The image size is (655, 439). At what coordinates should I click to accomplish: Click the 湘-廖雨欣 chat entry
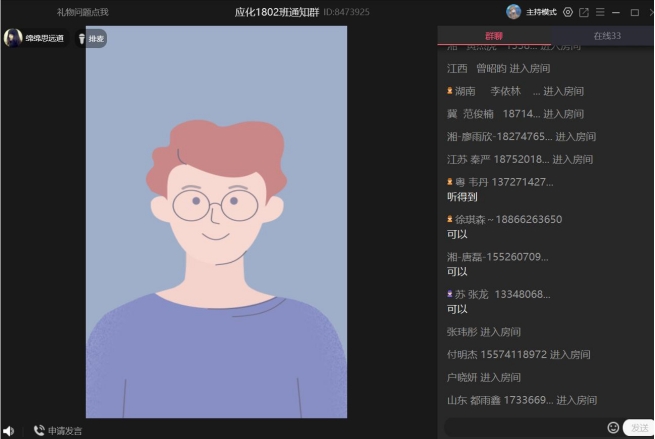[x=521, y=137]
